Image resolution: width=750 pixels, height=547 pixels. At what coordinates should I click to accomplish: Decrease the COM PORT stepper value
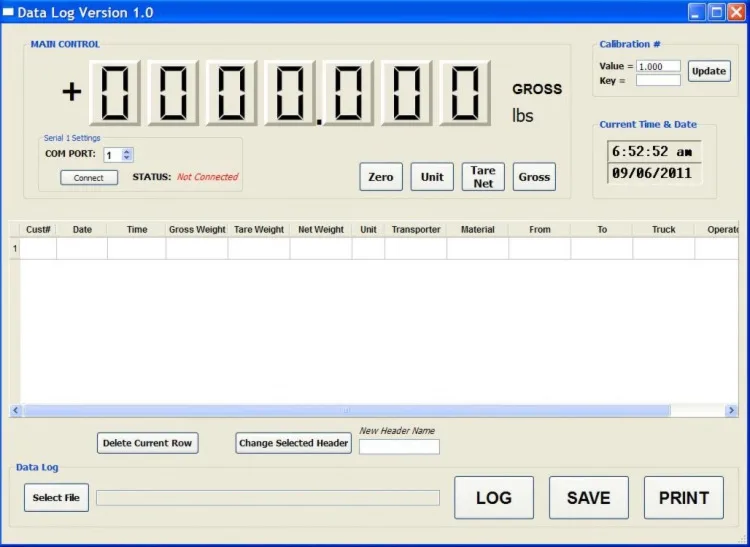coord(126,158)
